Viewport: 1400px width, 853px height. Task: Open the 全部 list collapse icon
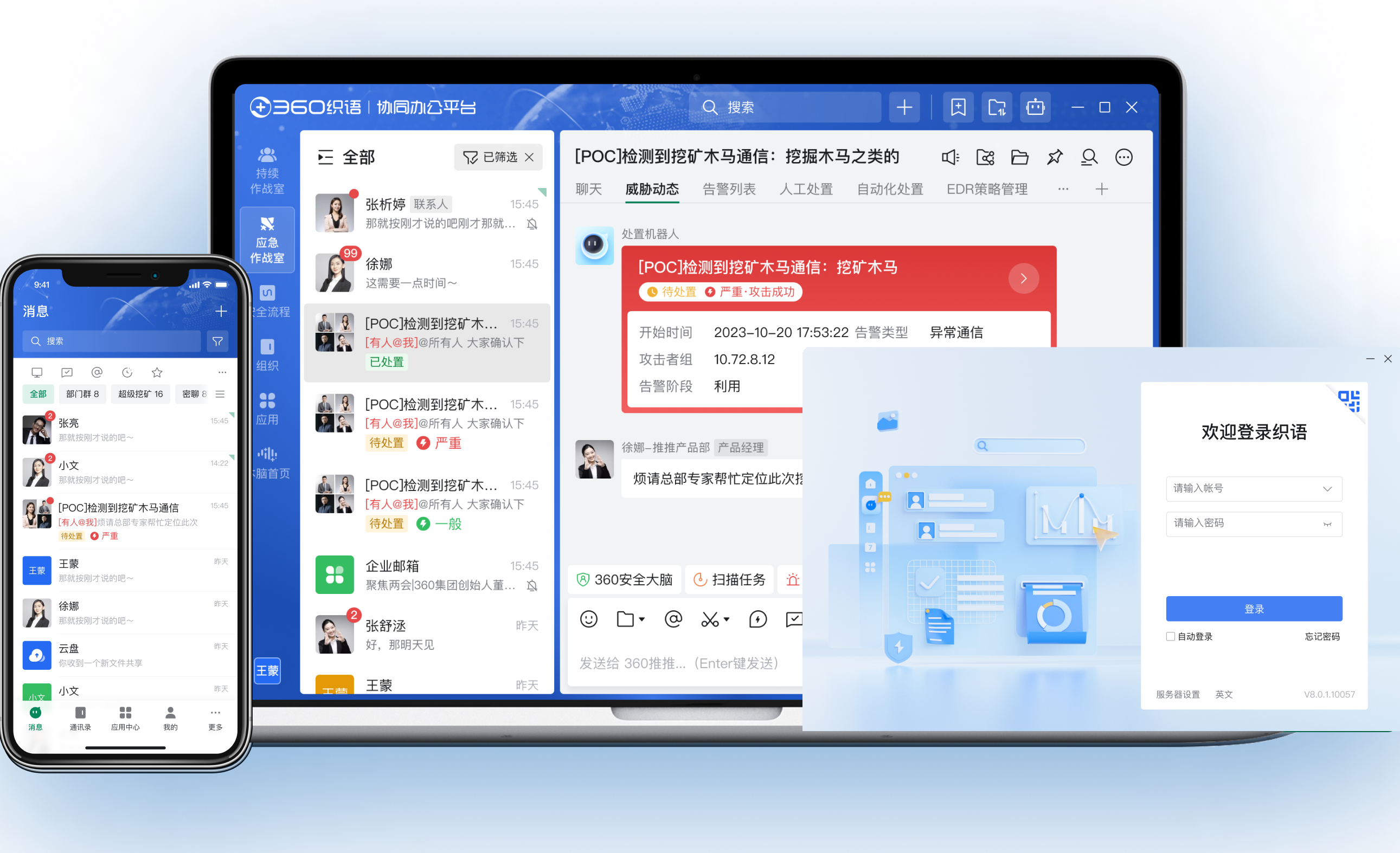click(x=325, y=157)
